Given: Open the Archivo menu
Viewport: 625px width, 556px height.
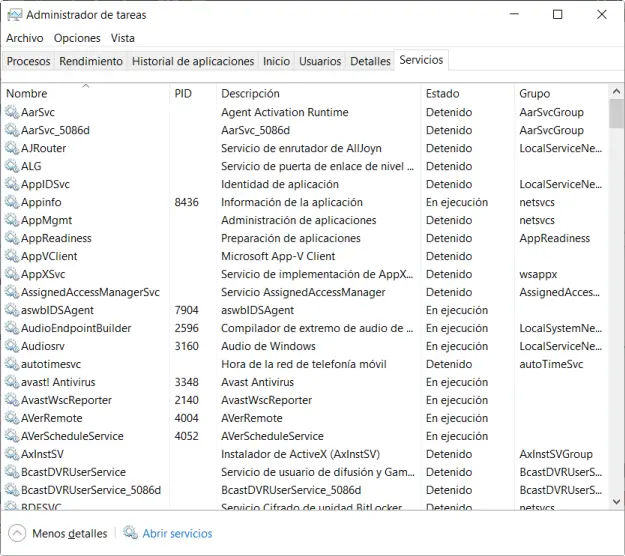Looking at the screenshot, I should coord(25,38).
